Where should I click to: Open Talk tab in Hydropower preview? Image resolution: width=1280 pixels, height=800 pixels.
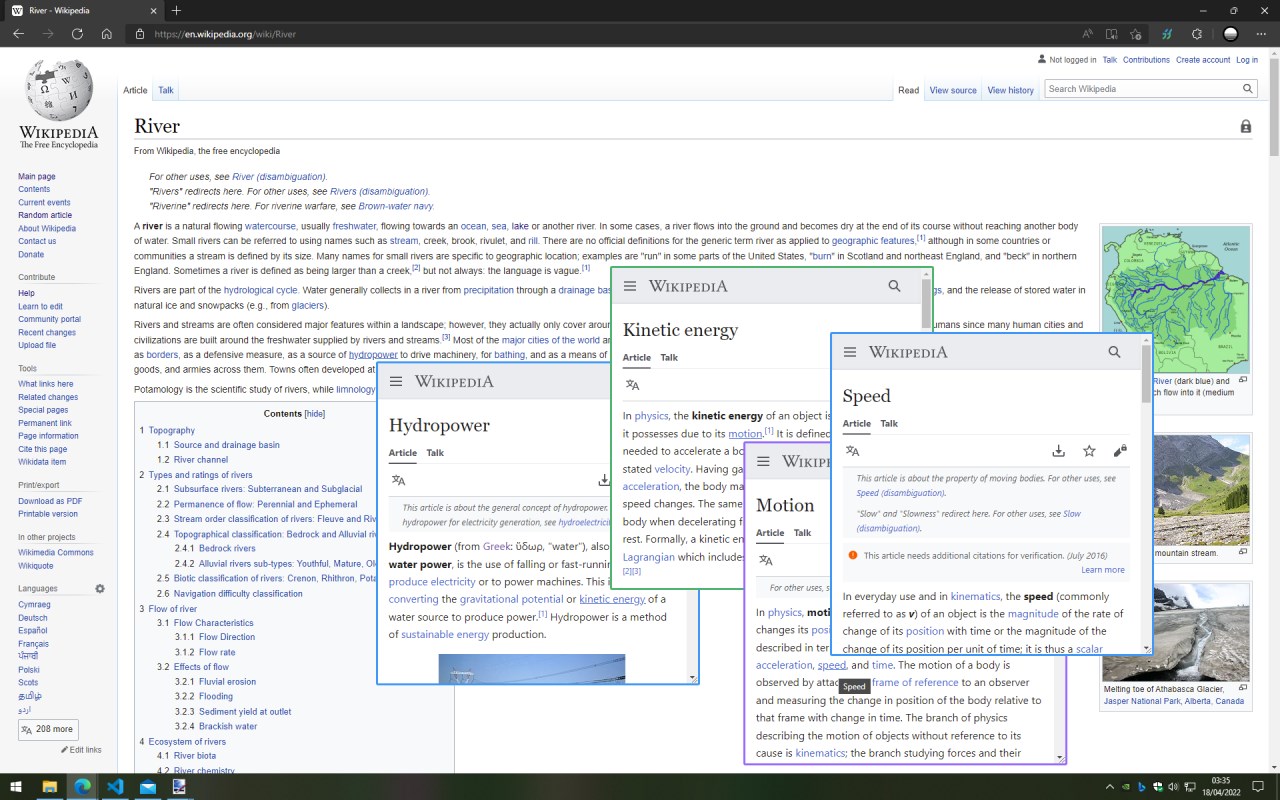(435, 452)
